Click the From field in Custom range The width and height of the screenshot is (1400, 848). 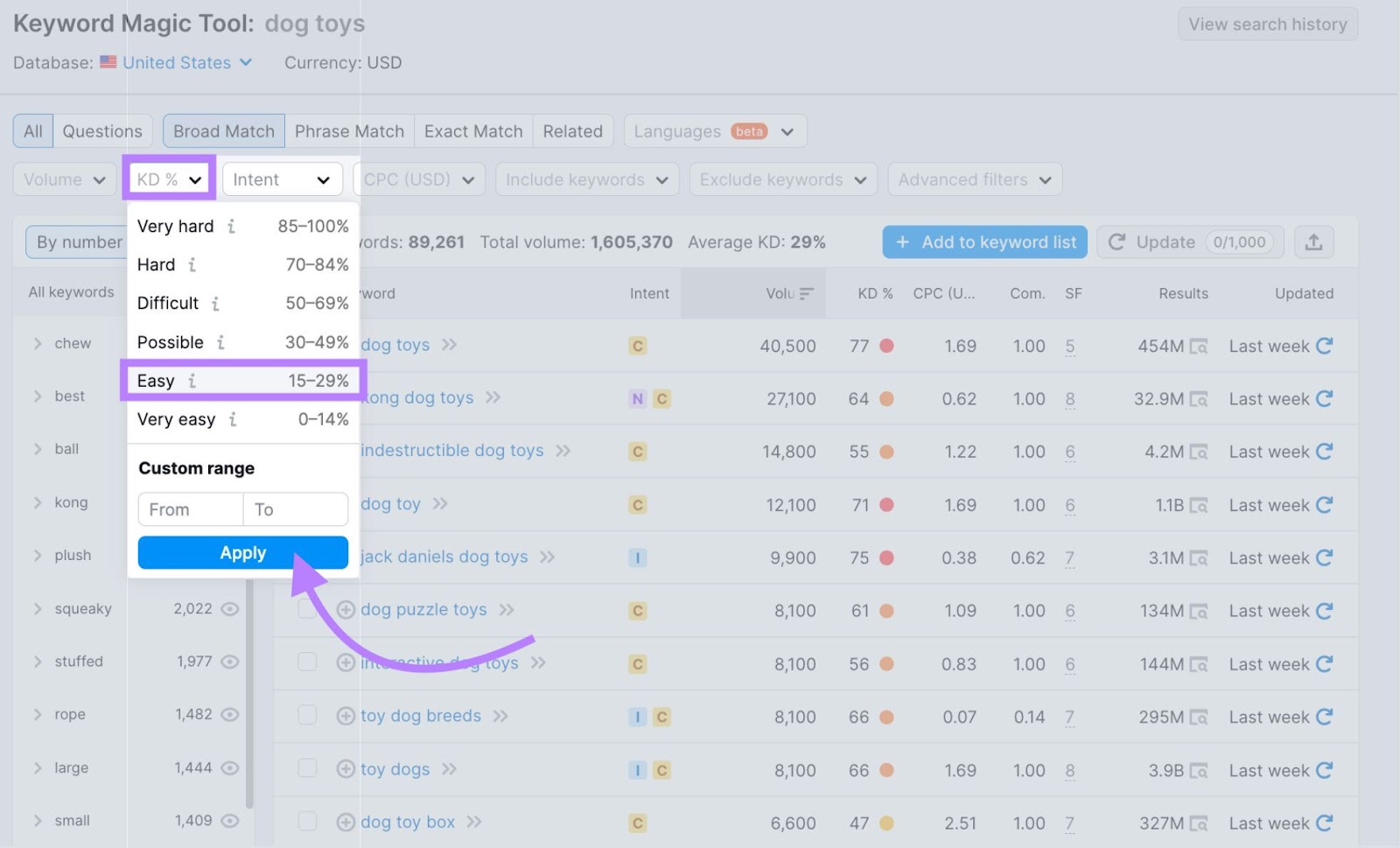[190, 508]
